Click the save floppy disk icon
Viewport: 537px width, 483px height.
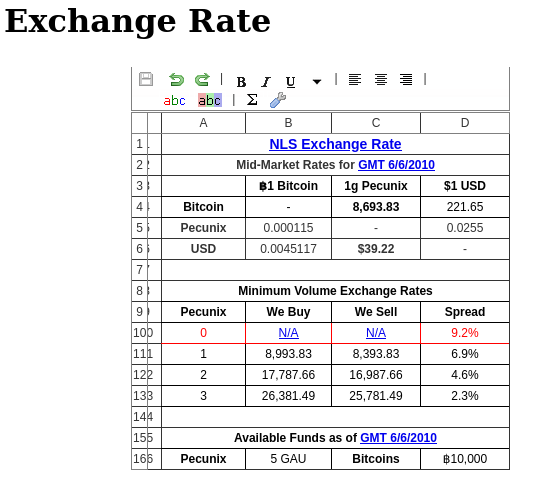[146, 79]
